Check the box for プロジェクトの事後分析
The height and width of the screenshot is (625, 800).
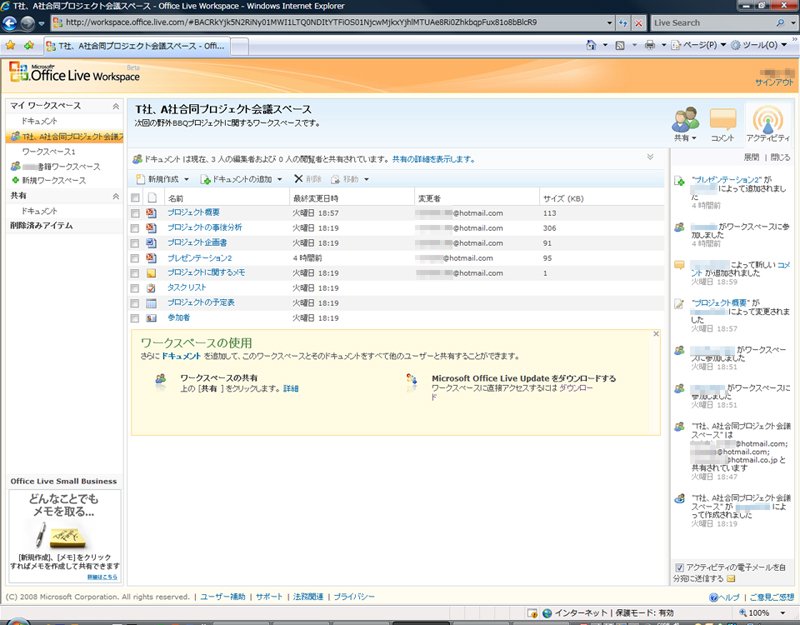[x=135, y=228]
